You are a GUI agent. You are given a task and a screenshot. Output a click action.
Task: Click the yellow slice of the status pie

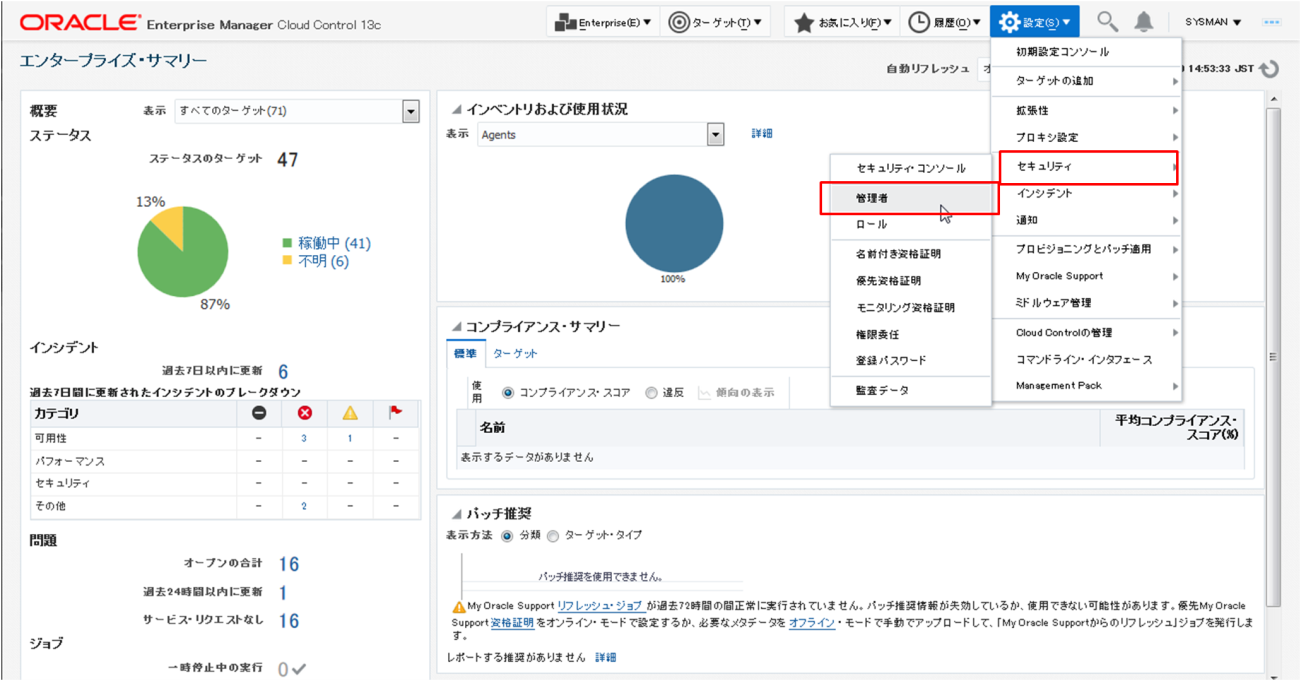pyautogui.click(x=170, y=225)
